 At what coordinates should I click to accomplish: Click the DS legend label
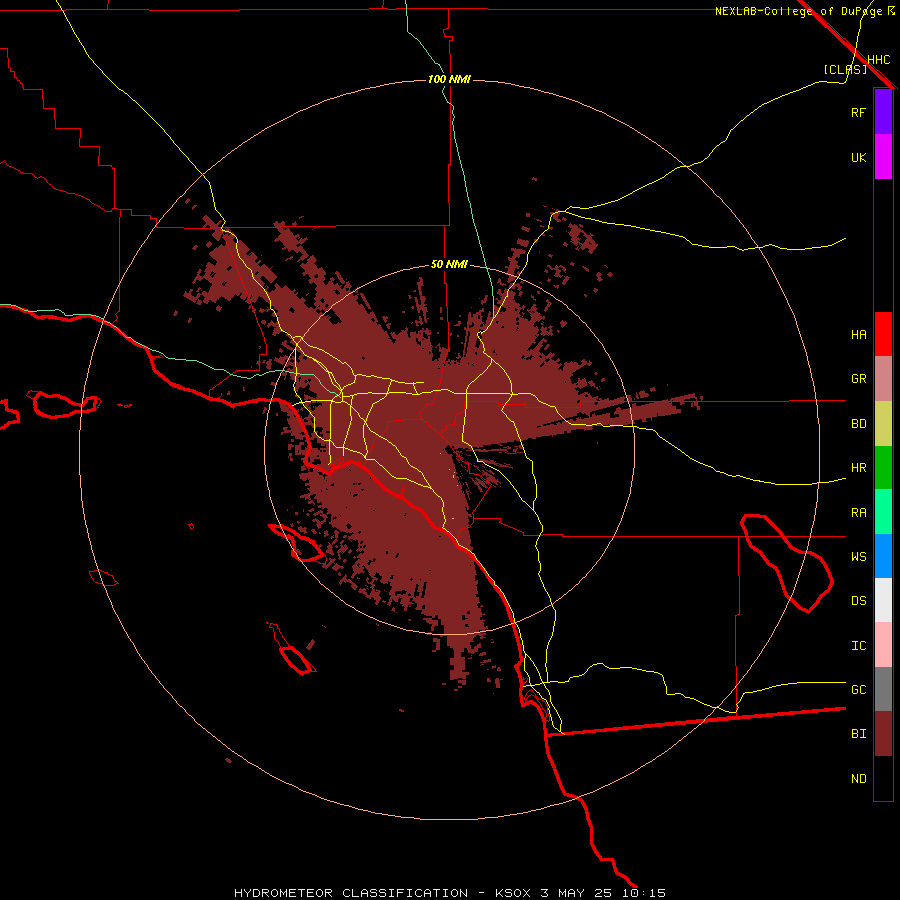point(858,601)
